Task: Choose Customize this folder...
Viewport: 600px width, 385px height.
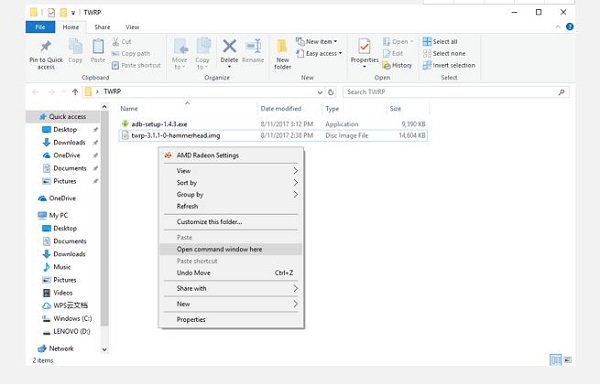Action: [x=231, y=222]
